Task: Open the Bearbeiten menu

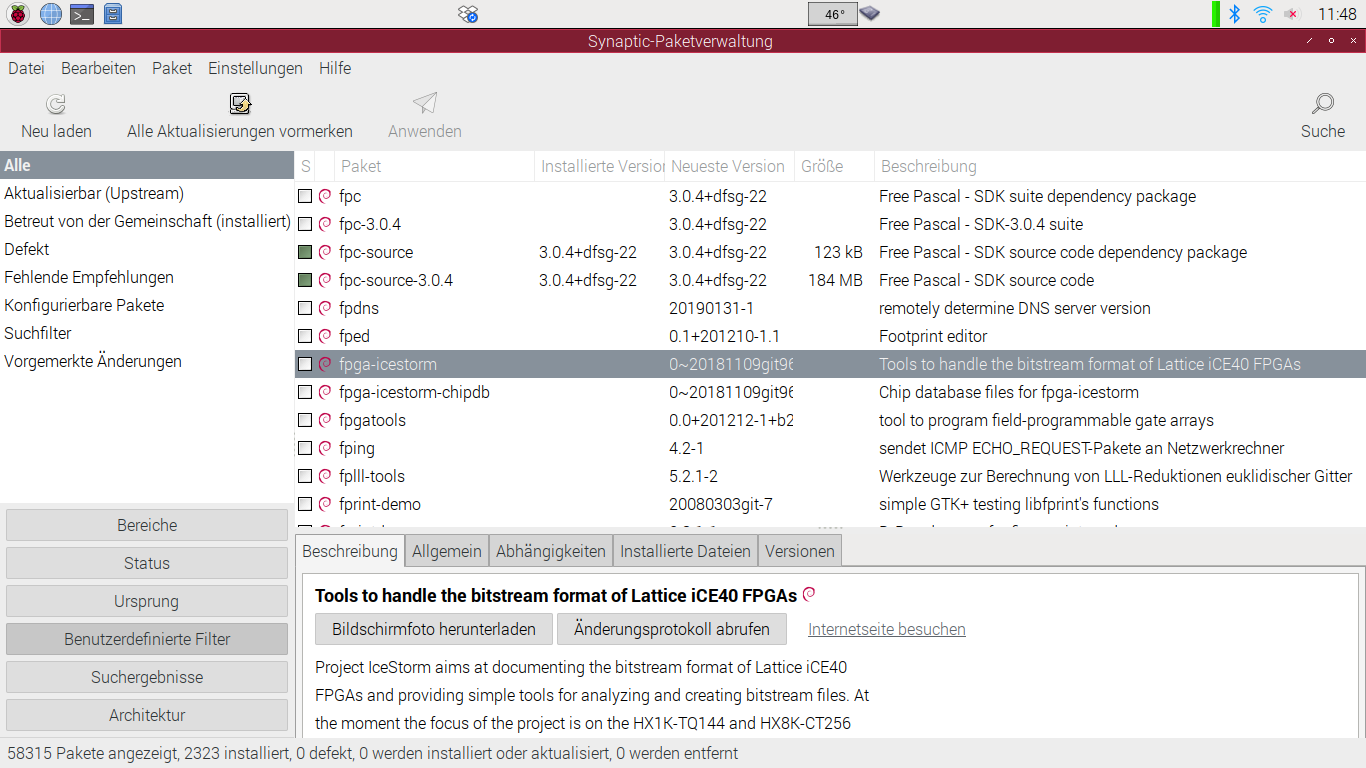Action: pos(98,68)
